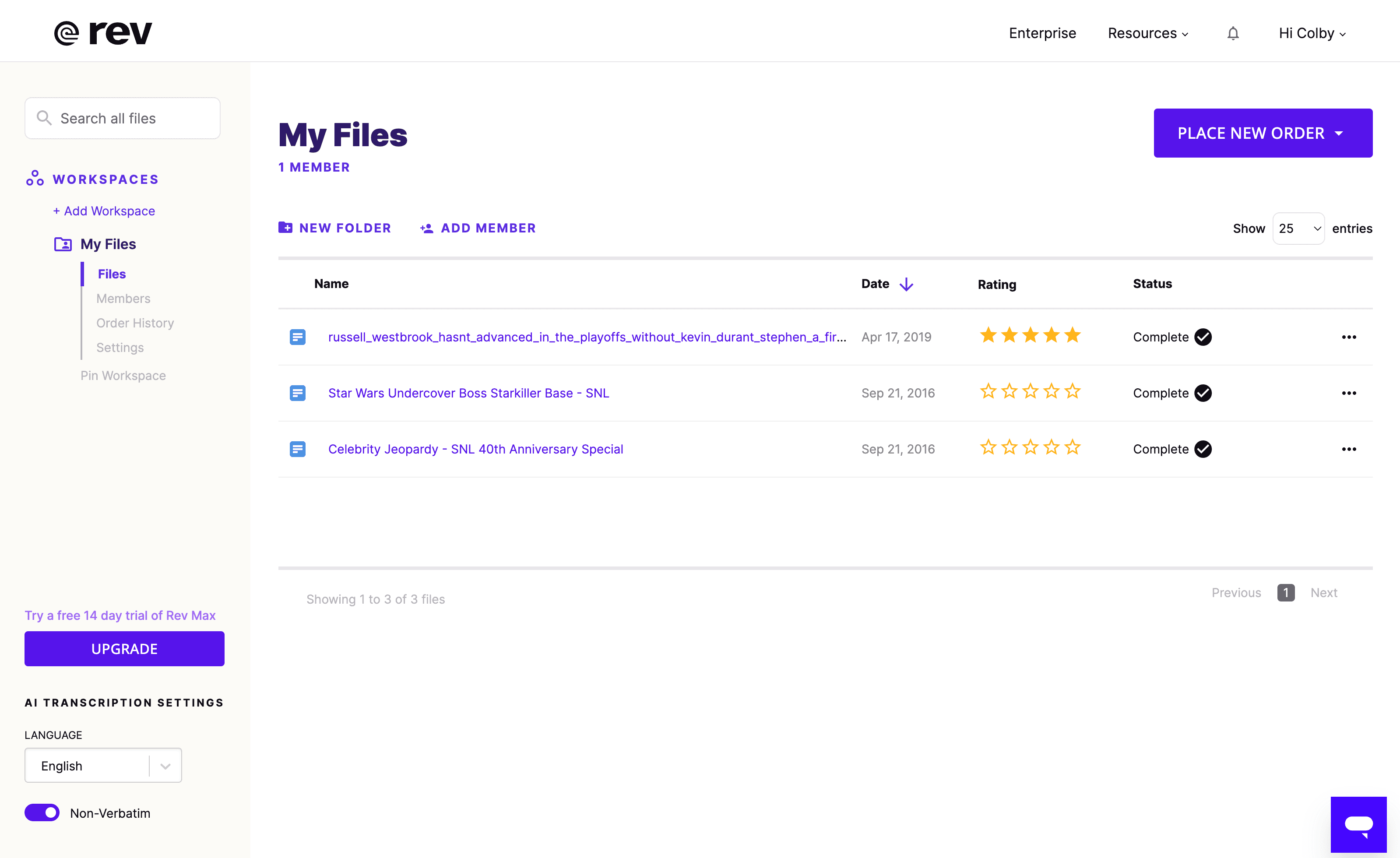Click the date Apr 17, 2019

(896, 337)
